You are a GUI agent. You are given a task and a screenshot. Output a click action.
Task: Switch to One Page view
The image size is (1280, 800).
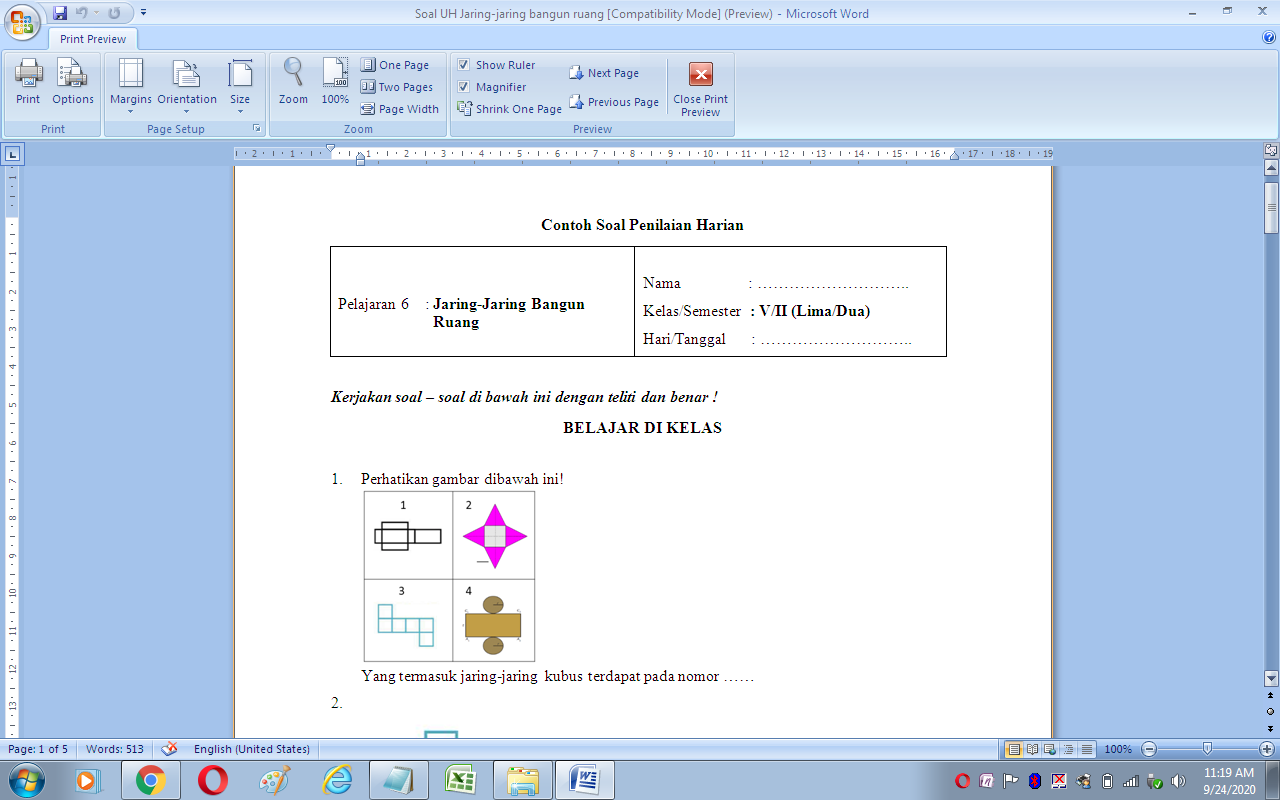(395, 65)
